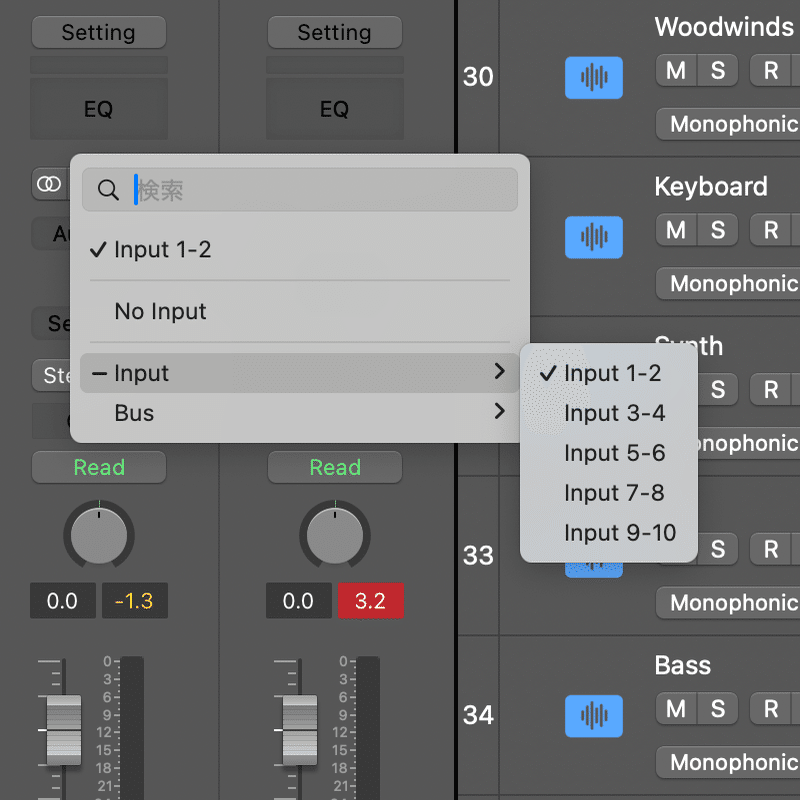Click the Keyboard track waveform icon
The image size is (800, 800).
(x=593, y=237)
